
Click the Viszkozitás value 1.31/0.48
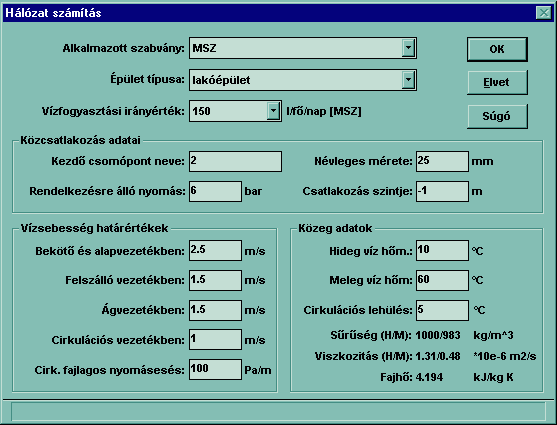[x=438, y=356]
